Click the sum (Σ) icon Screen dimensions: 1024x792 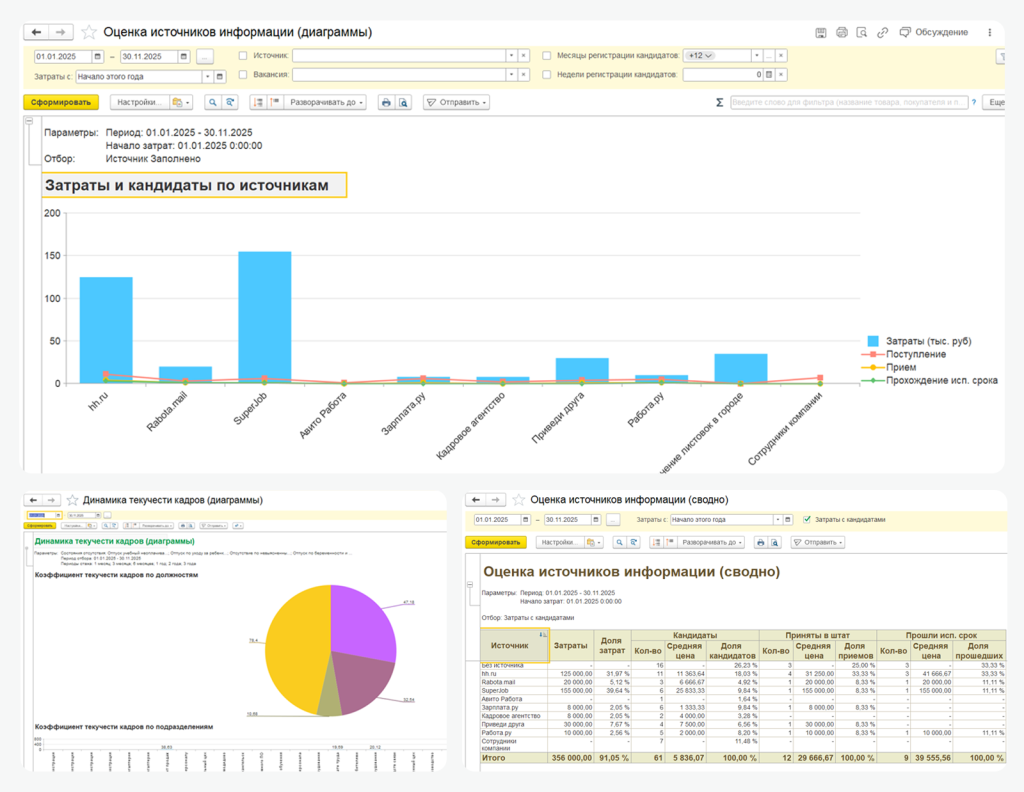(719, 102)
